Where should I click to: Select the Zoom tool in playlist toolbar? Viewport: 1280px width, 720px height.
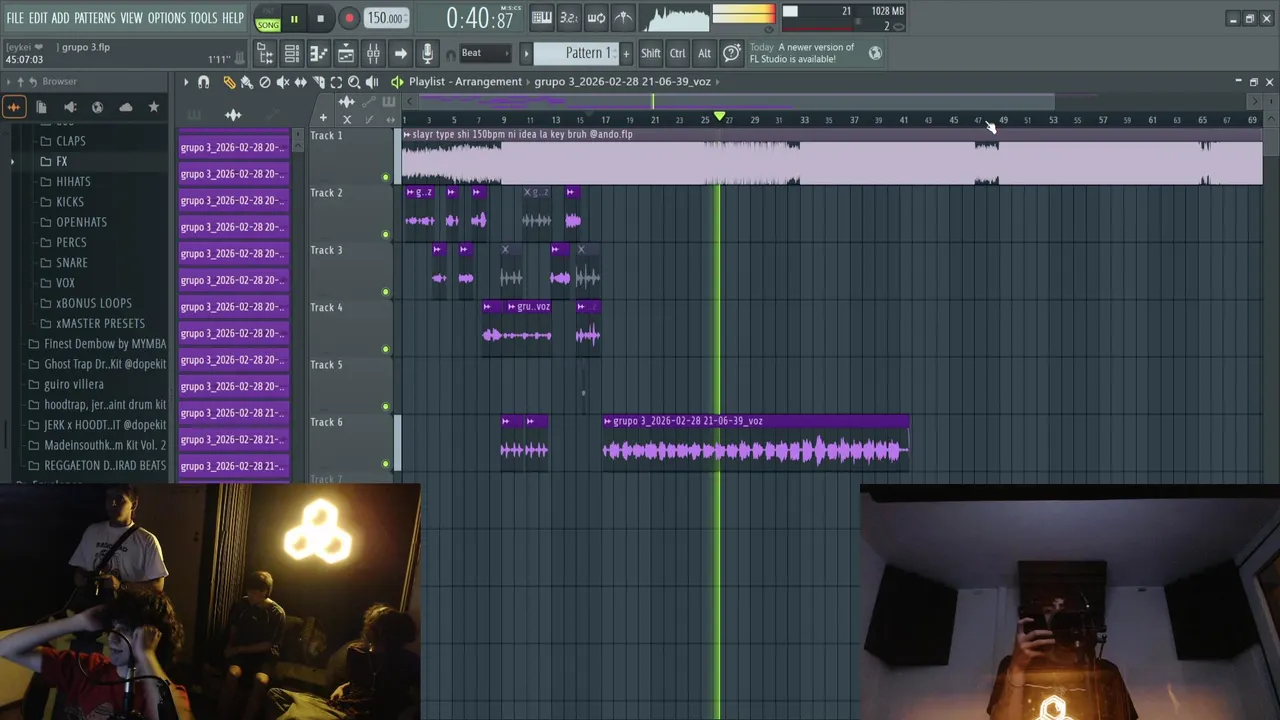click(x=354, y=82)
